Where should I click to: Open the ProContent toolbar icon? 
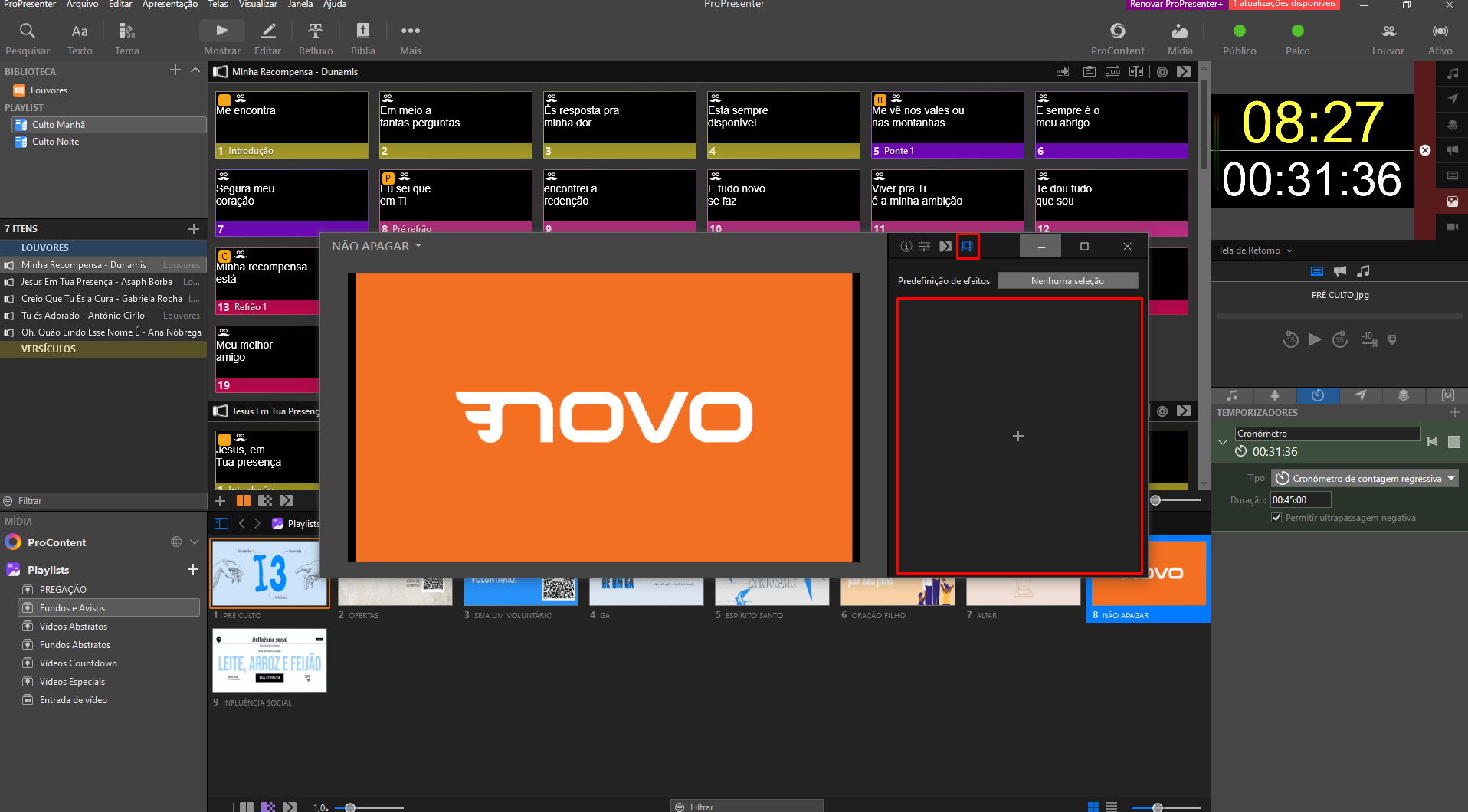pyautogui.click(x=1117, y=38)
